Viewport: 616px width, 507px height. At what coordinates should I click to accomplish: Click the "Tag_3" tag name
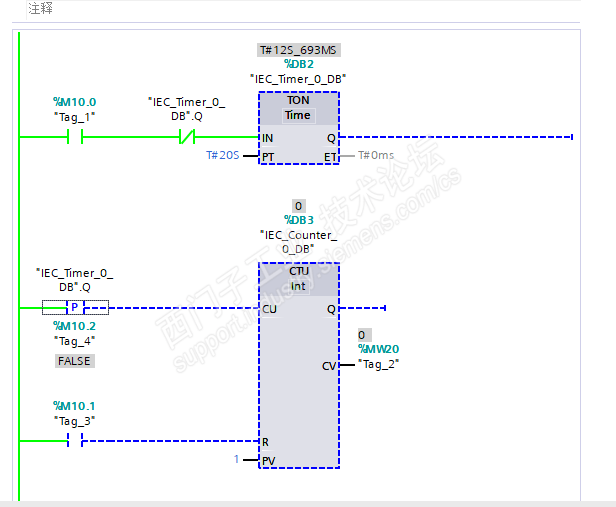coord(74,421)
